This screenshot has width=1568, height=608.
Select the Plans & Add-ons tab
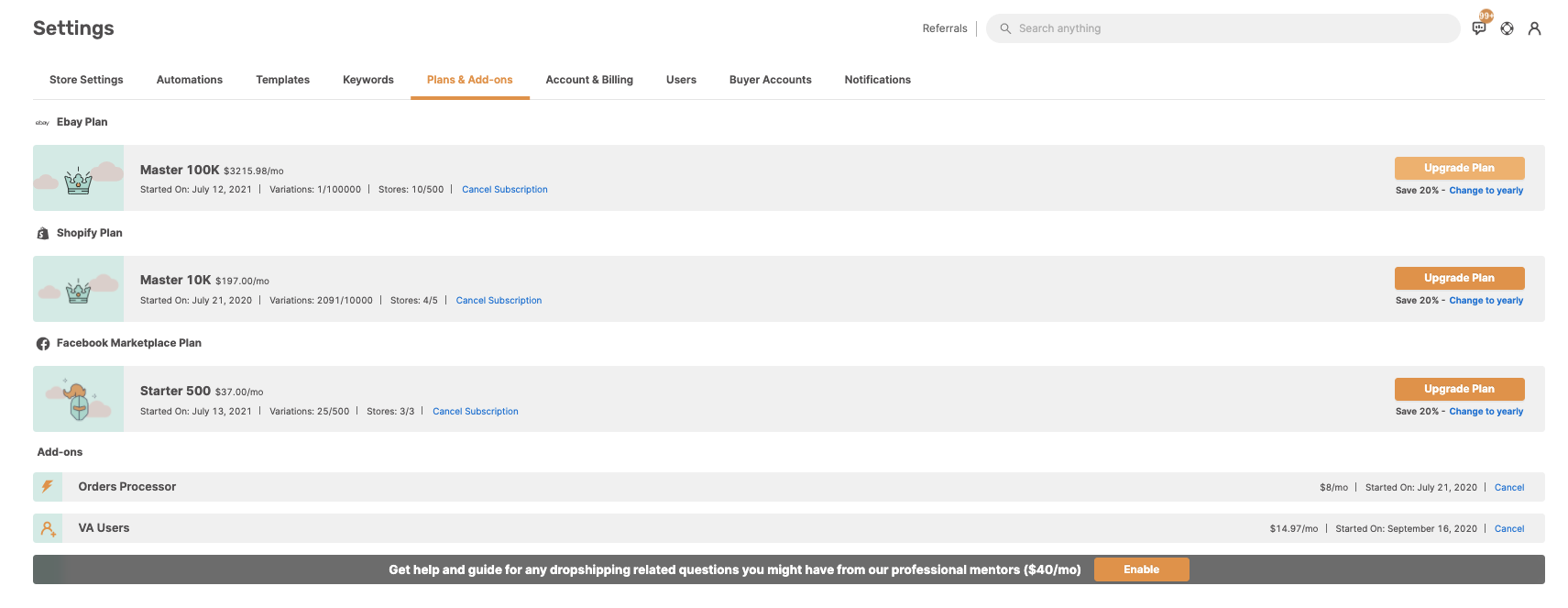point(470,80)
